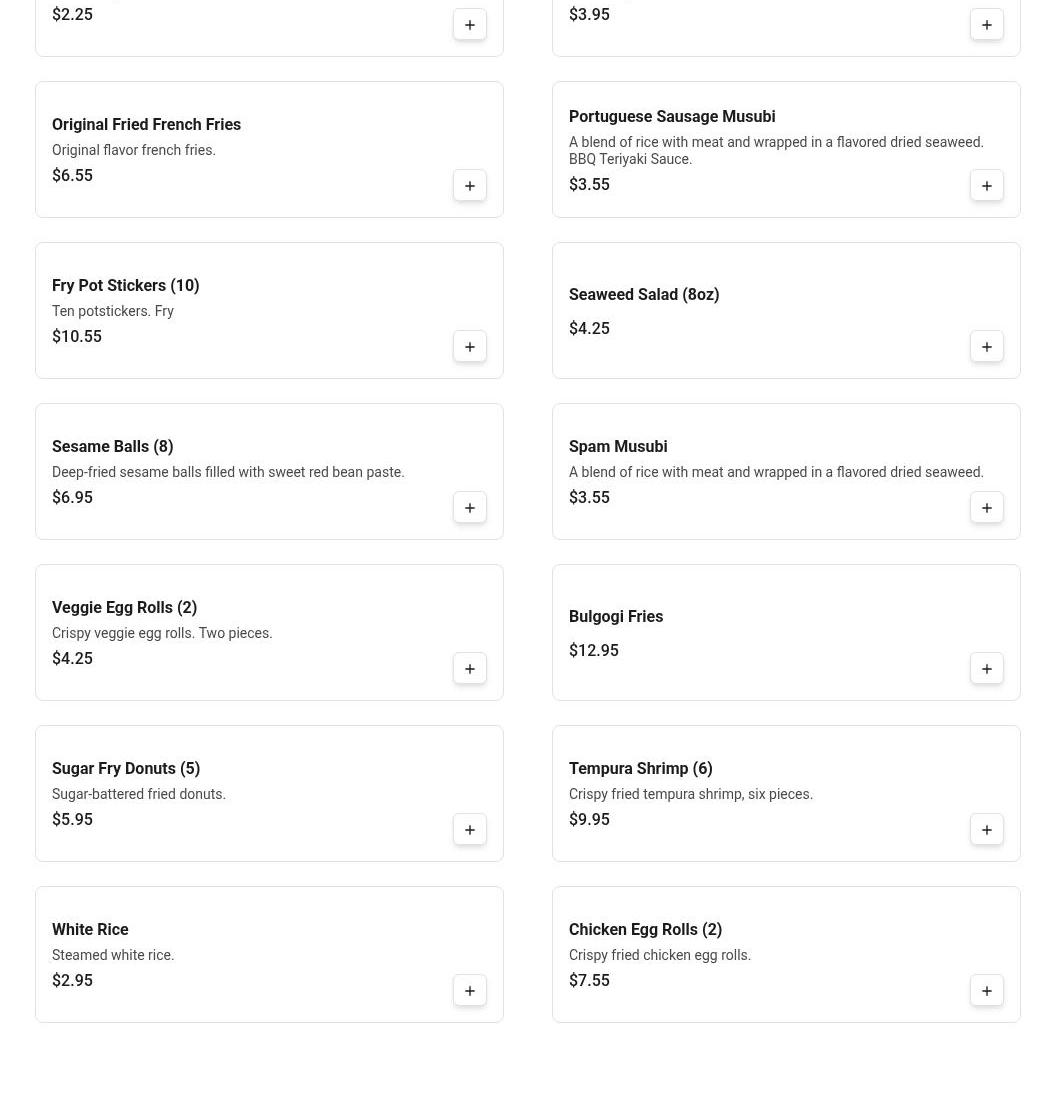Viewport: 1050px width, 1108px height.
Task: Open the Tempura Shrimp (6) item title
Action: (641, 768)
